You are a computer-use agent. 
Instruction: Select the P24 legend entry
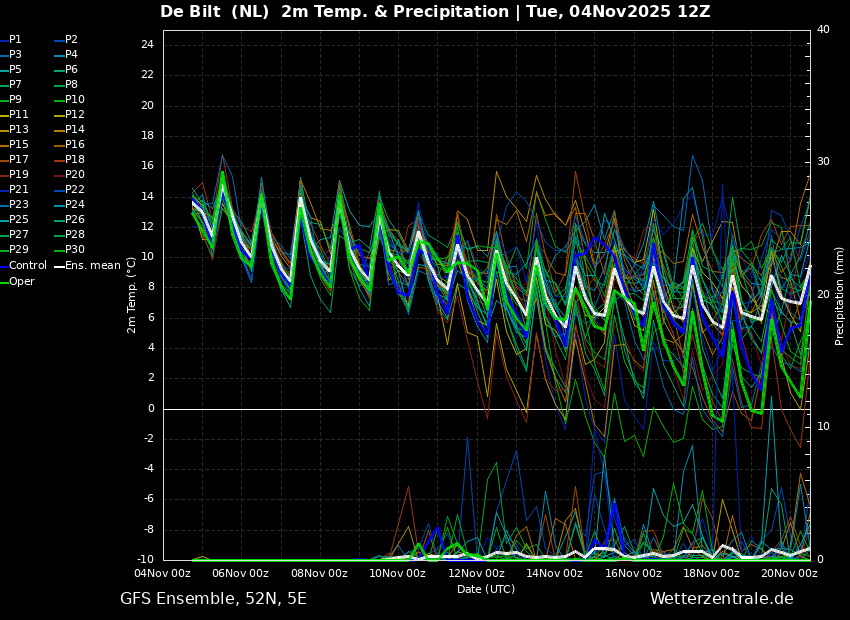click(75, 205)
